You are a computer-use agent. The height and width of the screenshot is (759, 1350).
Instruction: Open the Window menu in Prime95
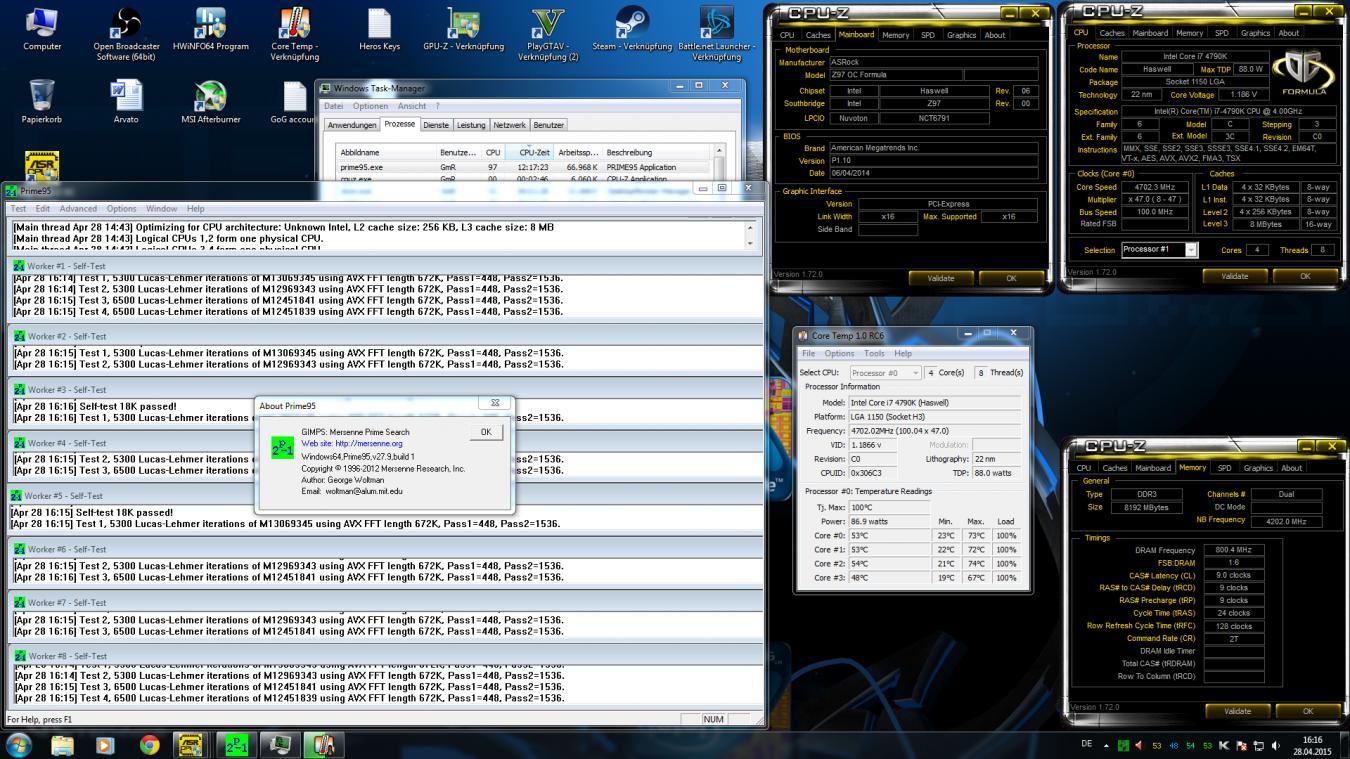(162, 208)
